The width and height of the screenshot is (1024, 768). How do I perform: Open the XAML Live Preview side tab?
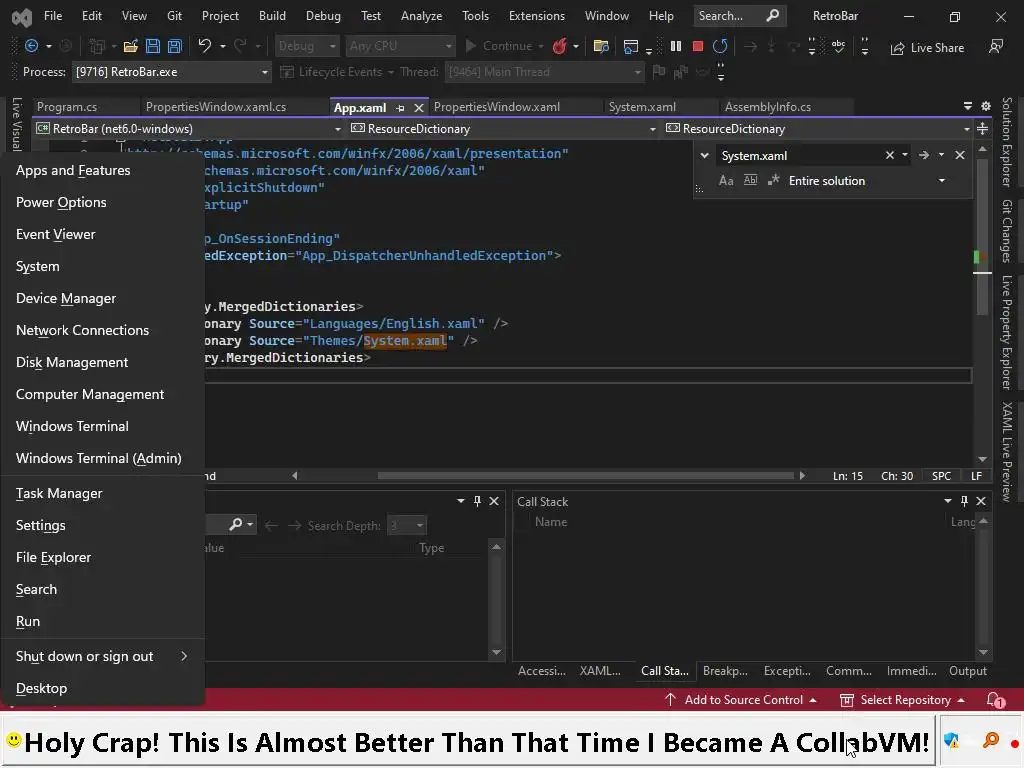click(1006, 452)
